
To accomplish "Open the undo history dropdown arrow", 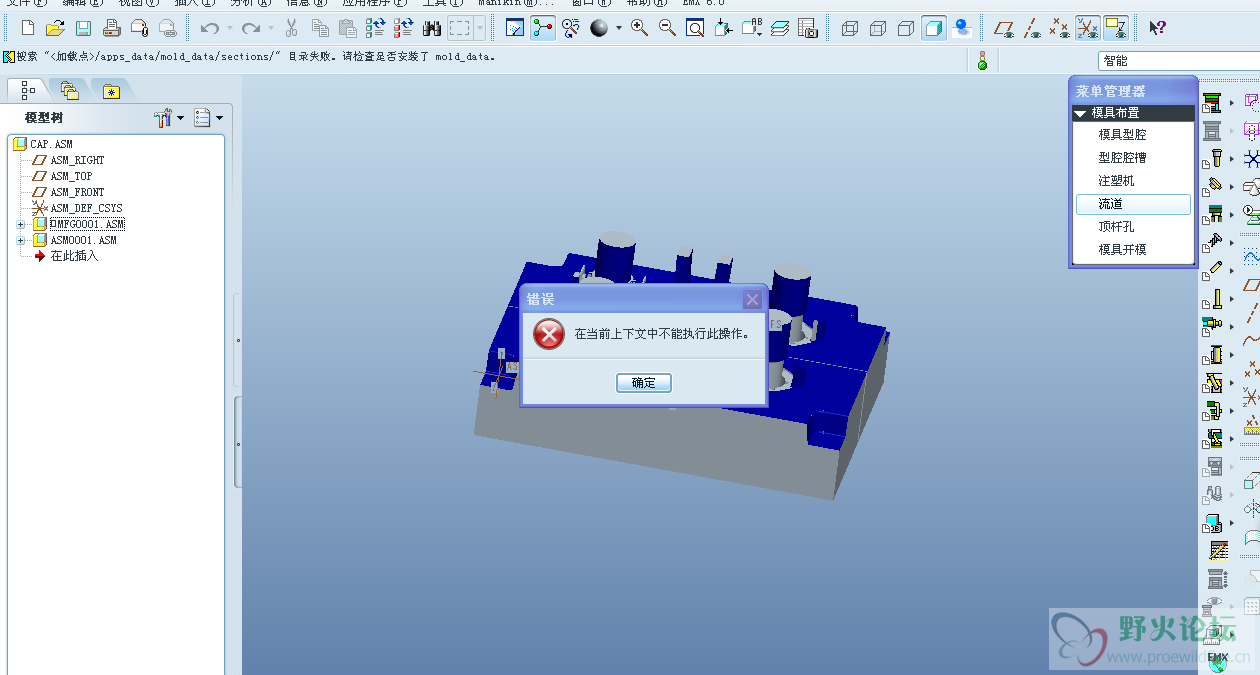I will (x=229, y=28).
